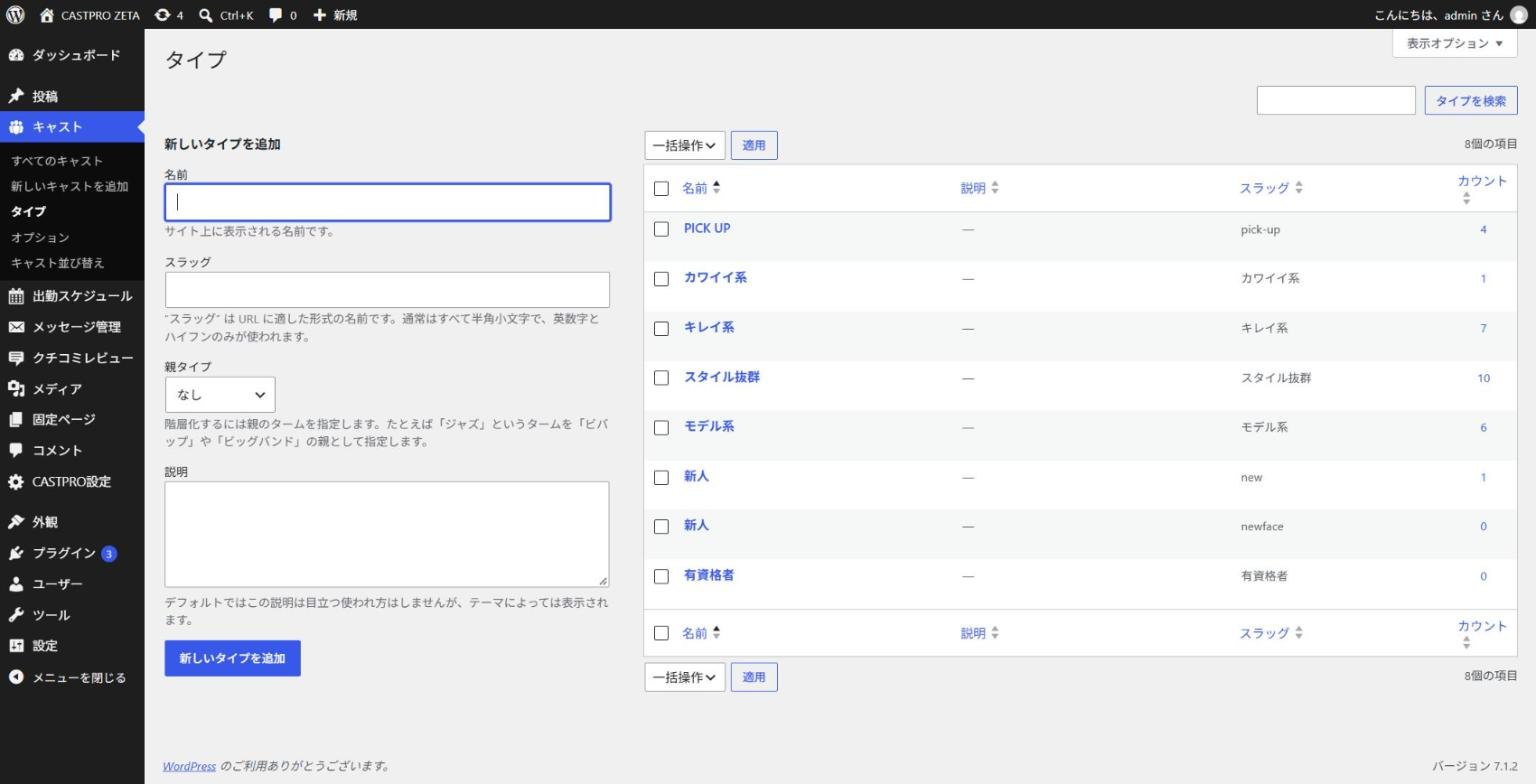Screen dimensions: 1536x784
Task: Click the top 適用 button
Action: coord(754,145)
